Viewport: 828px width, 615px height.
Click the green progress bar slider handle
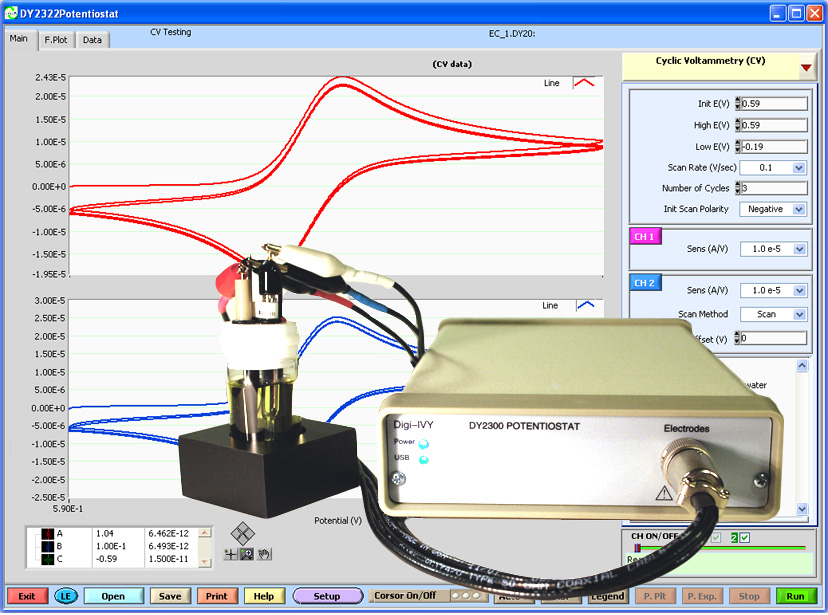[638, 548]
